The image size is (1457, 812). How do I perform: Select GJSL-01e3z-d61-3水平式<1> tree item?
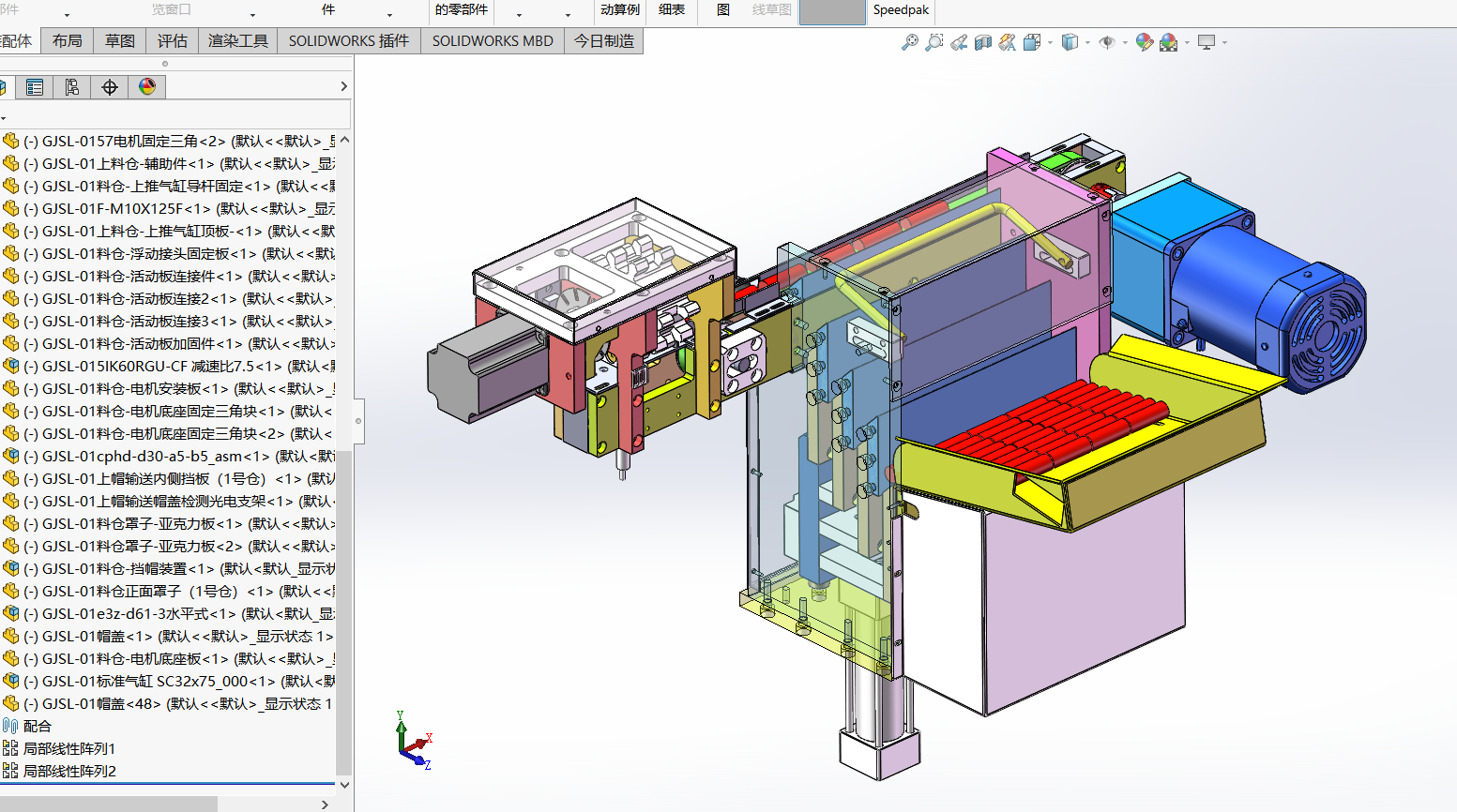169,613
